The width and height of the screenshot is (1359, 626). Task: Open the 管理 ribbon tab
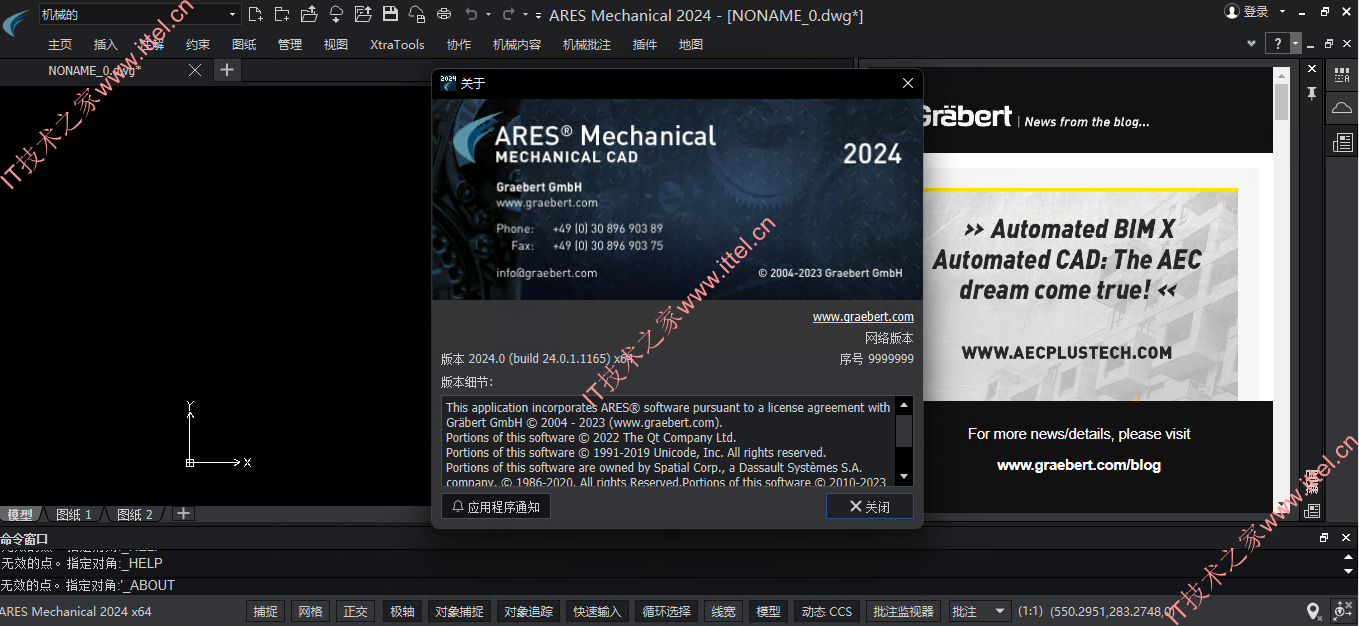tap(290, 44)
